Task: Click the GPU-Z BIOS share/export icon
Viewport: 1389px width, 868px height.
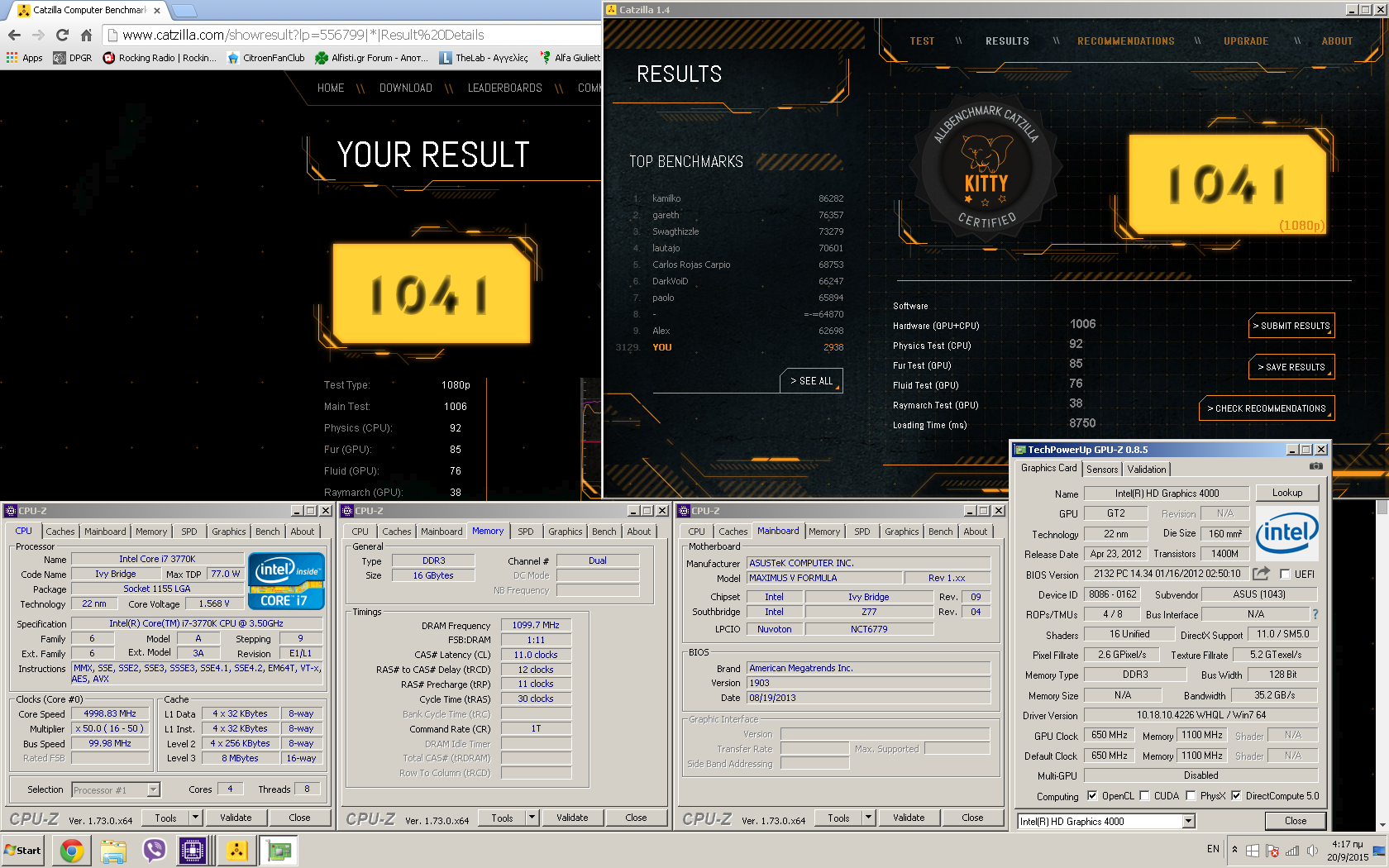Action: pyautogui.click(x=1261, y=573)
